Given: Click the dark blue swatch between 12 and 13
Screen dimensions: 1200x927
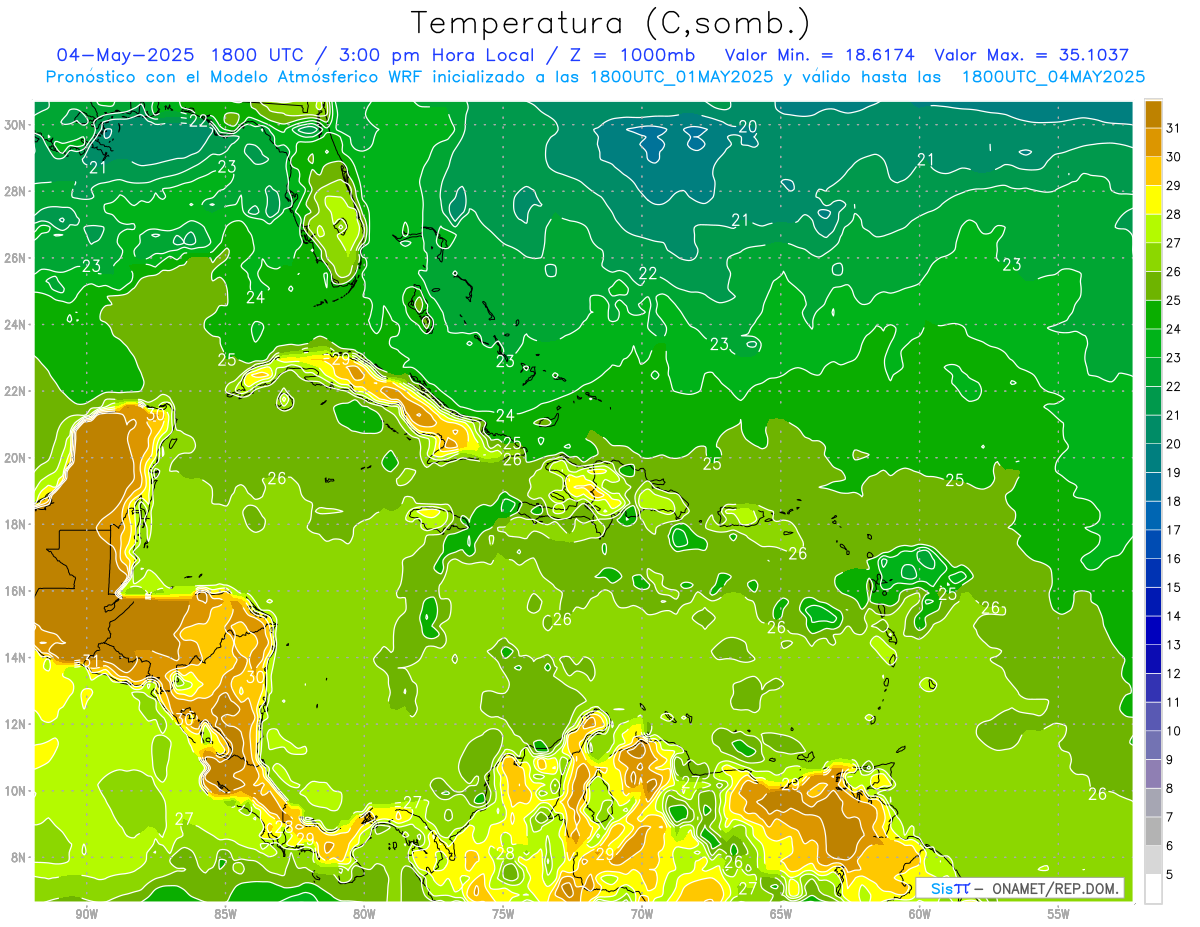Looking at the screenshot, I should [1153, 659].
